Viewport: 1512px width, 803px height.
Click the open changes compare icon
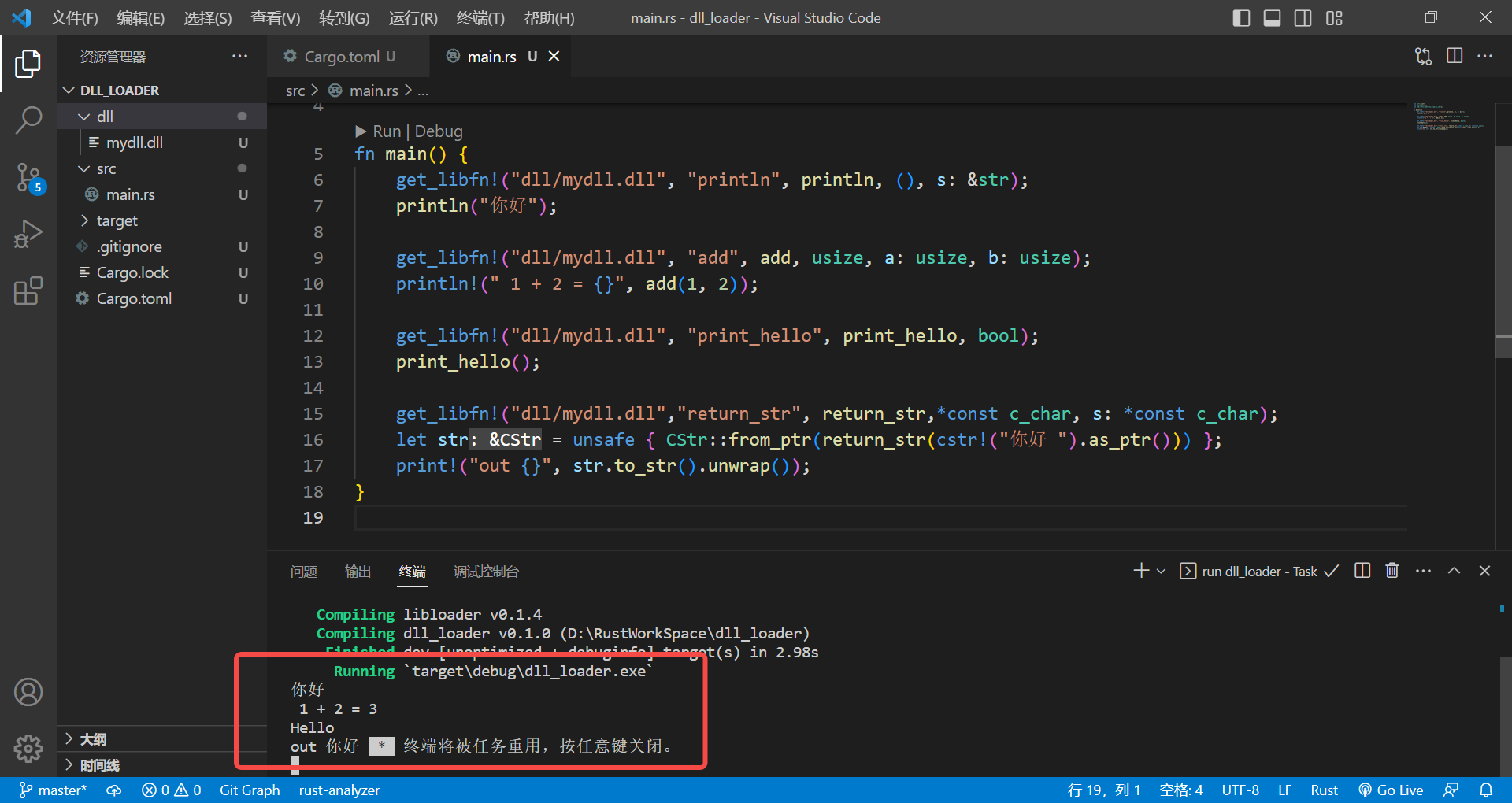[1423, 57]
